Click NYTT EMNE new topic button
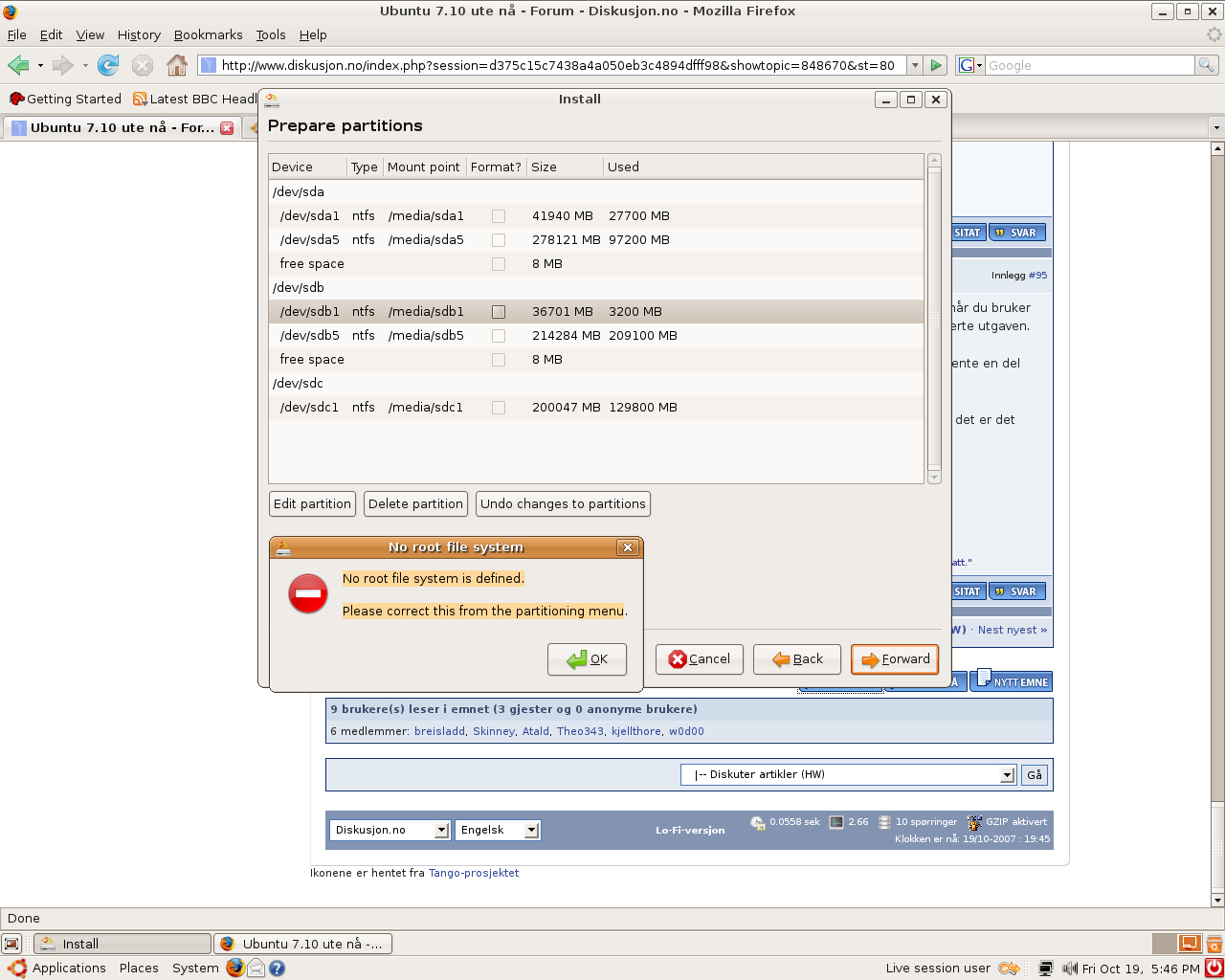Image resolution: width=1225 pixels, height=980 pixels. [1012, 681]
